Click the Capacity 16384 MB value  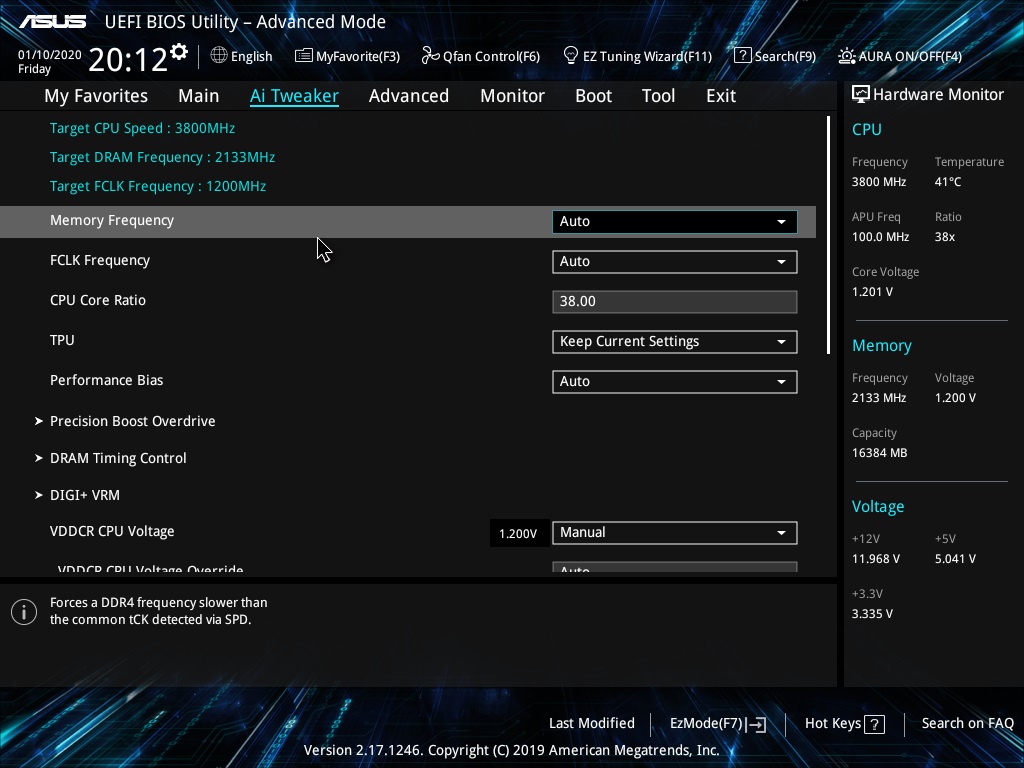click(879, 453)
